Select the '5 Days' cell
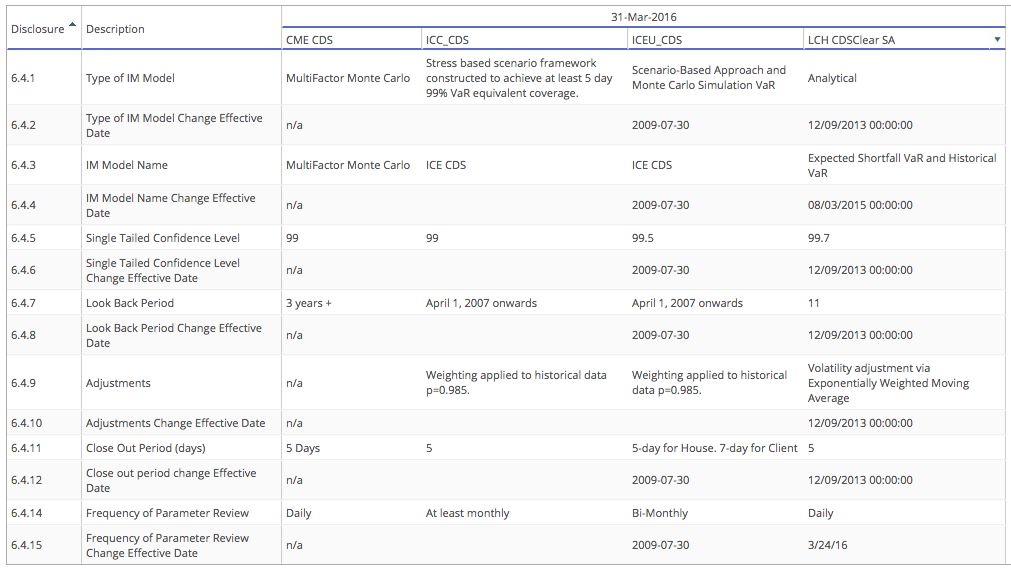The image size is (1011, 569). [x=303, y=448]
